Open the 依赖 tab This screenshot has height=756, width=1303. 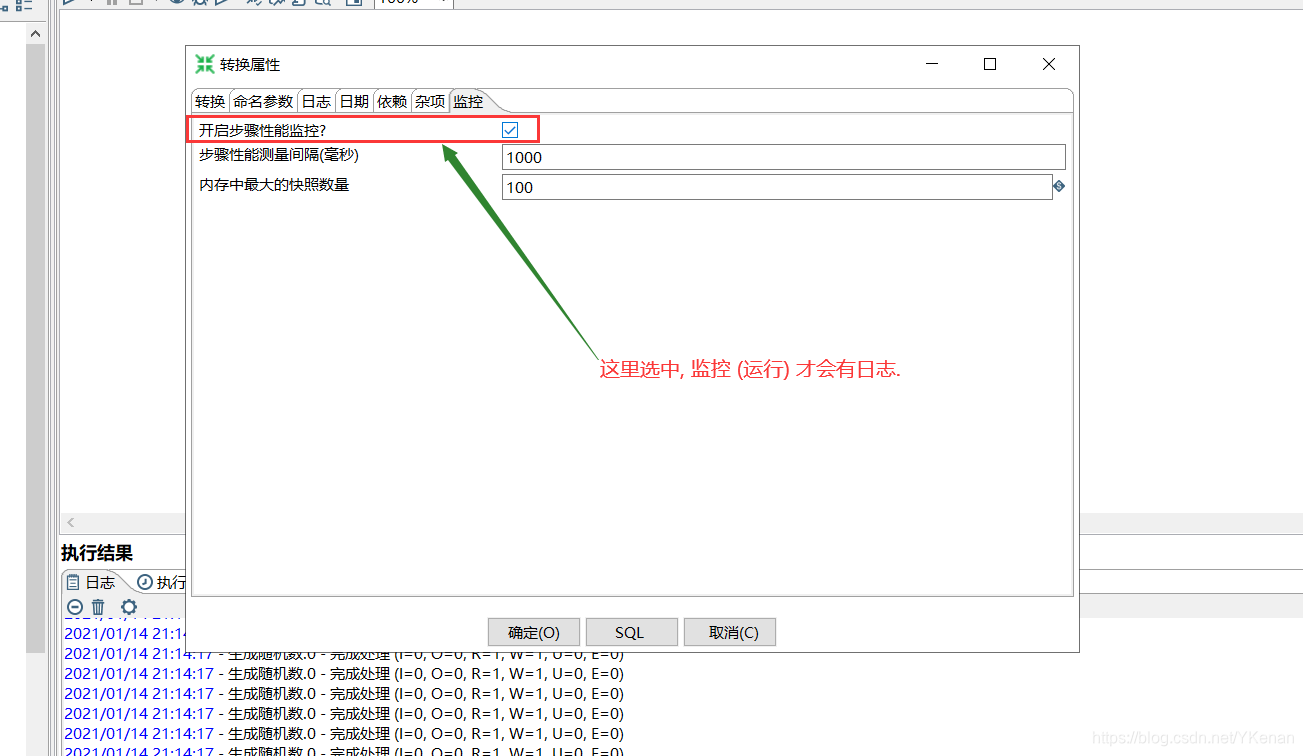392,102
